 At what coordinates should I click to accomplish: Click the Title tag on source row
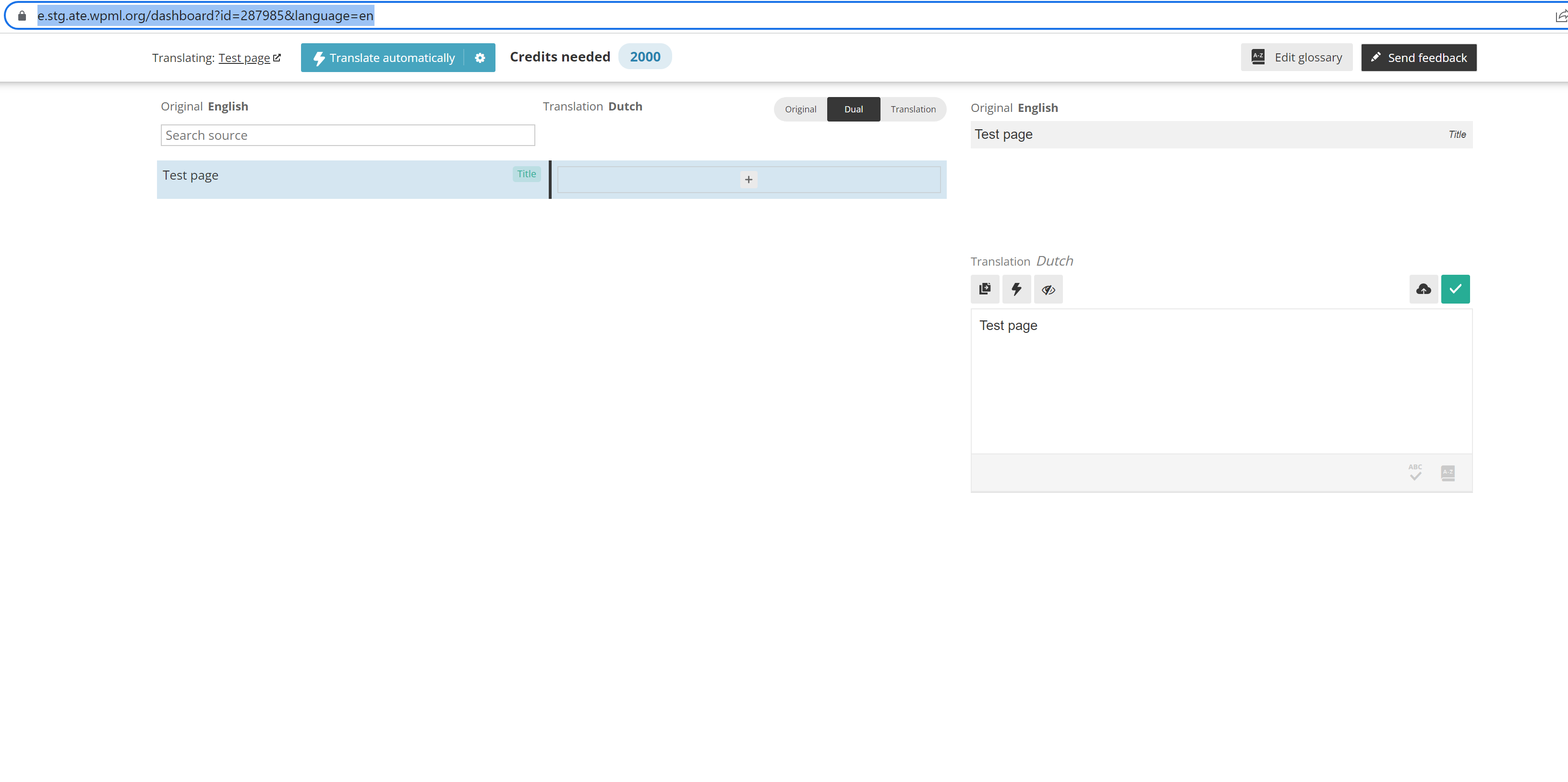coord(527,174)
